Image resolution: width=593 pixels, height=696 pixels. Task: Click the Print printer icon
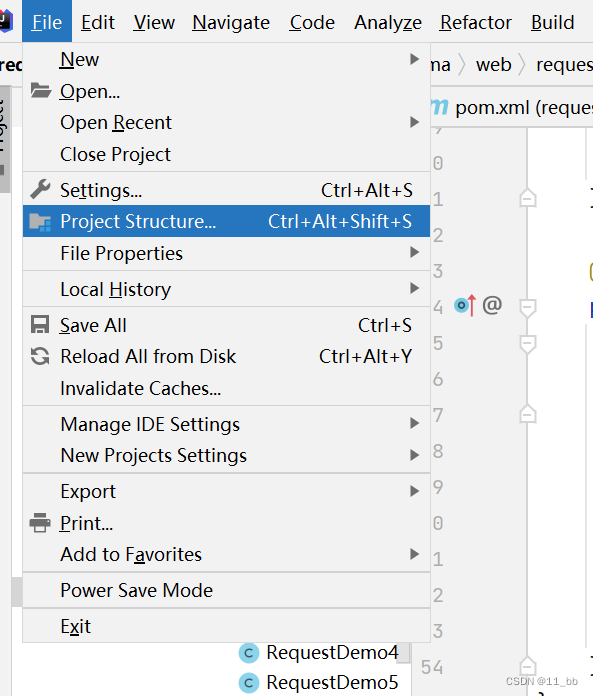coord(40,522)
